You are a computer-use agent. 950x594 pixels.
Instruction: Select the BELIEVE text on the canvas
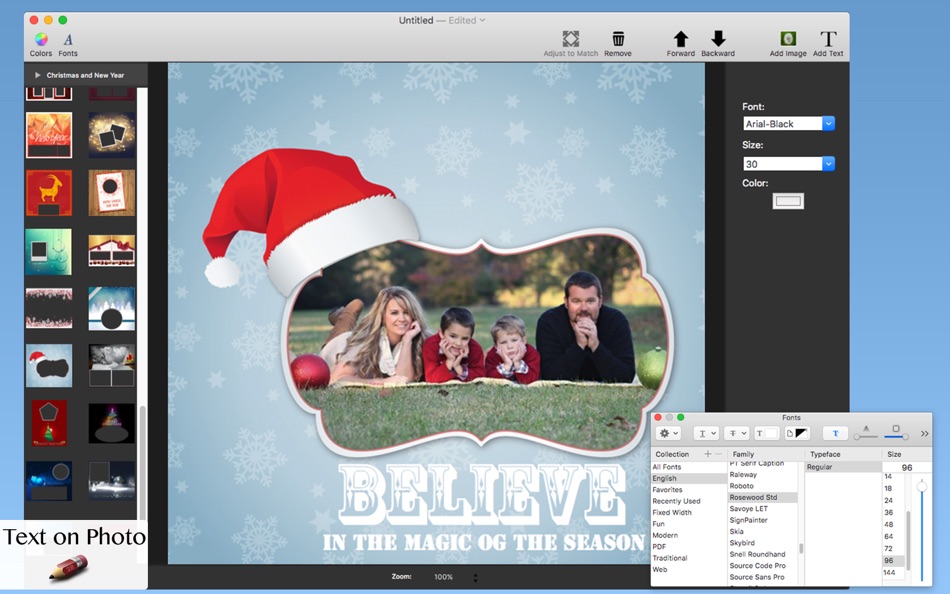[481, 496]
